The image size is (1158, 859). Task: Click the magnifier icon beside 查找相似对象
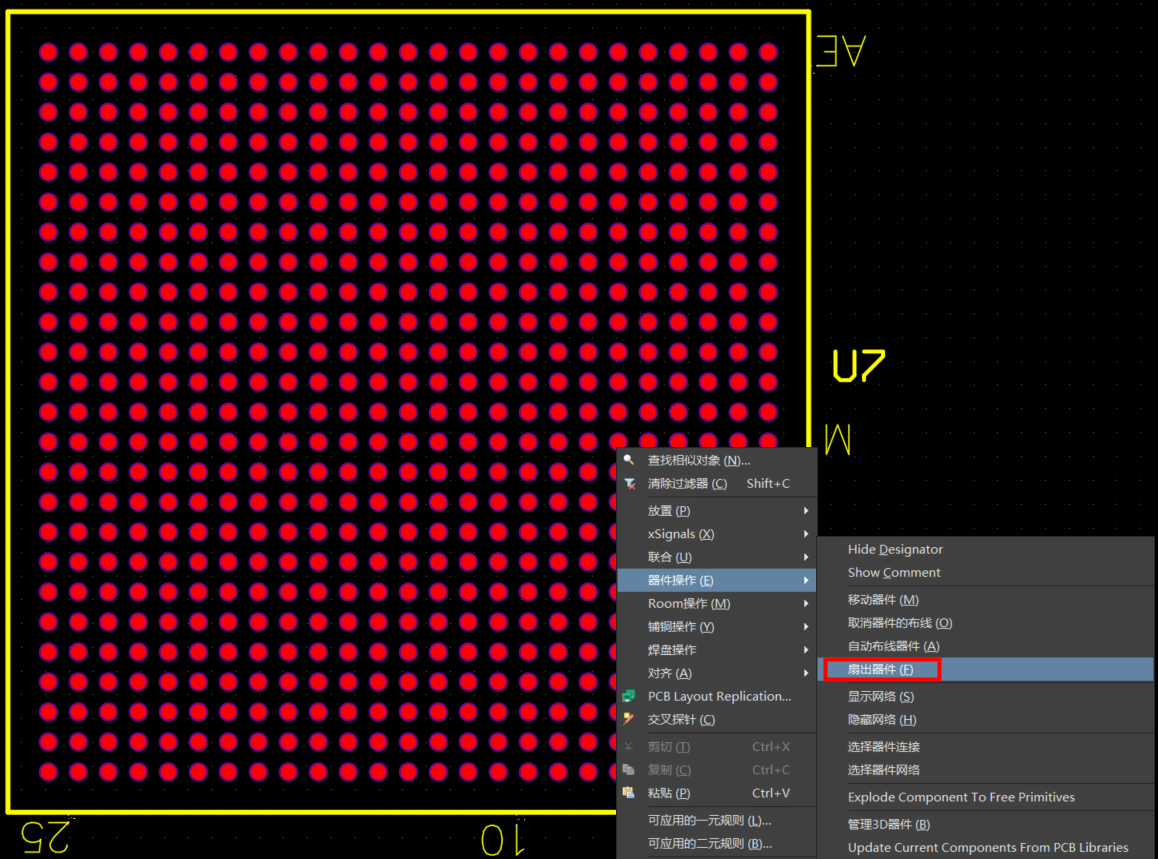629,460
